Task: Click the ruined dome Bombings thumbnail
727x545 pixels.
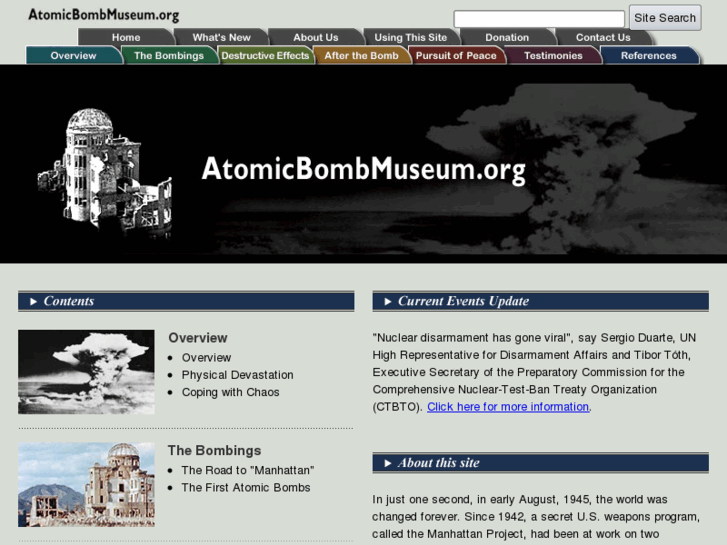Action: click(x=86, y=485)
